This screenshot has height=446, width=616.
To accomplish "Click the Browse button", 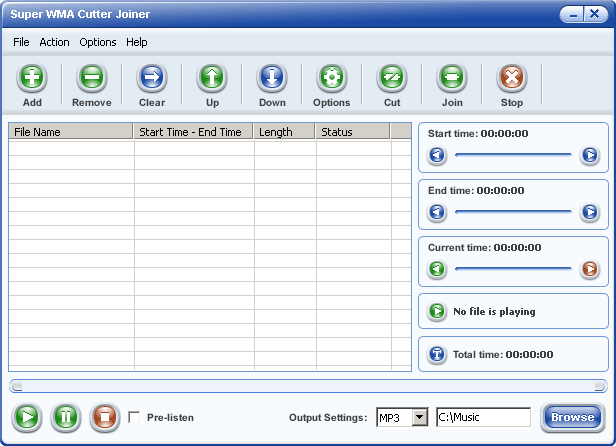I will [x=572, y=417].
